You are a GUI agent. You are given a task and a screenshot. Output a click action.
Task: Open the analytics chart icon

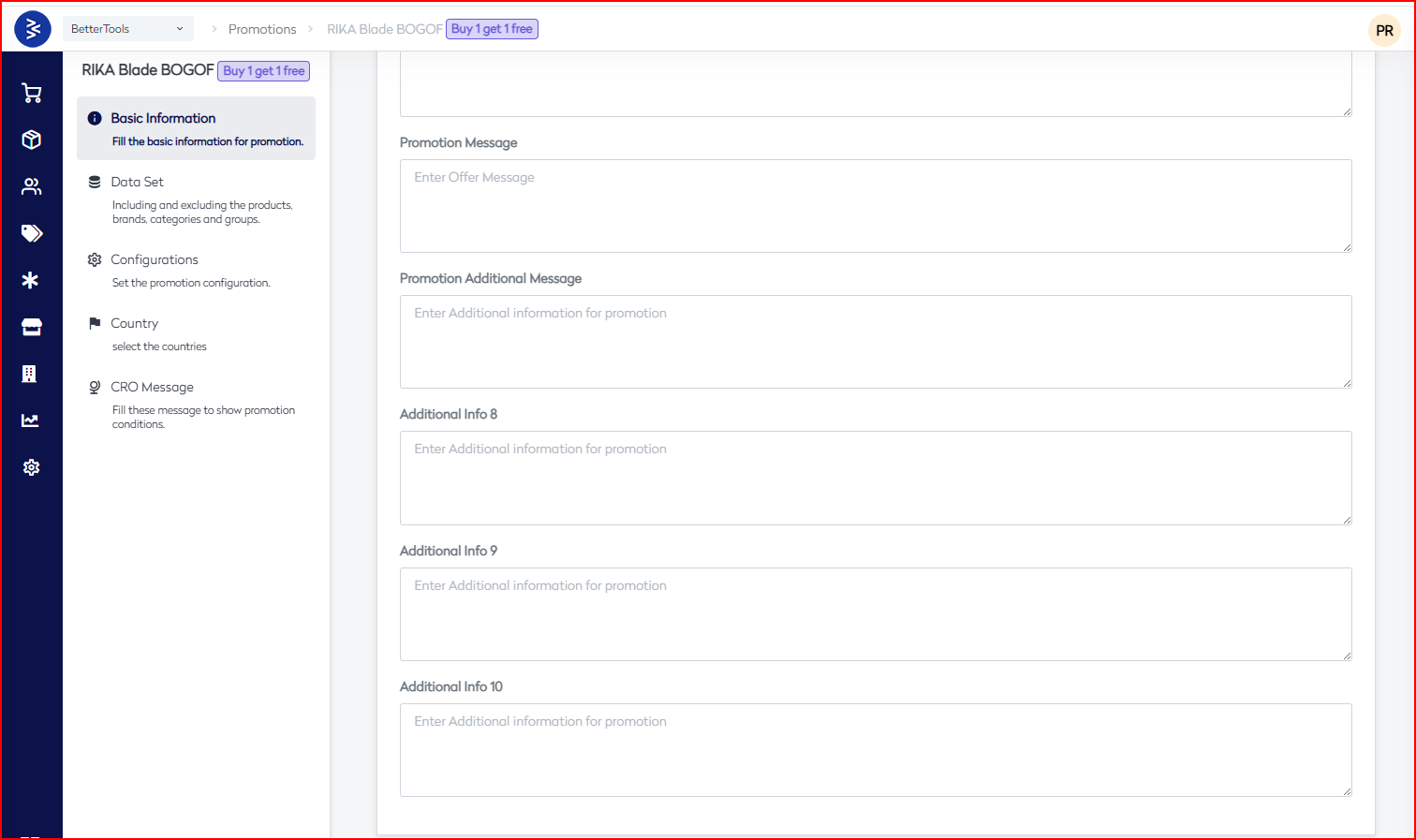pyautogui.click(x=31, y=420)
